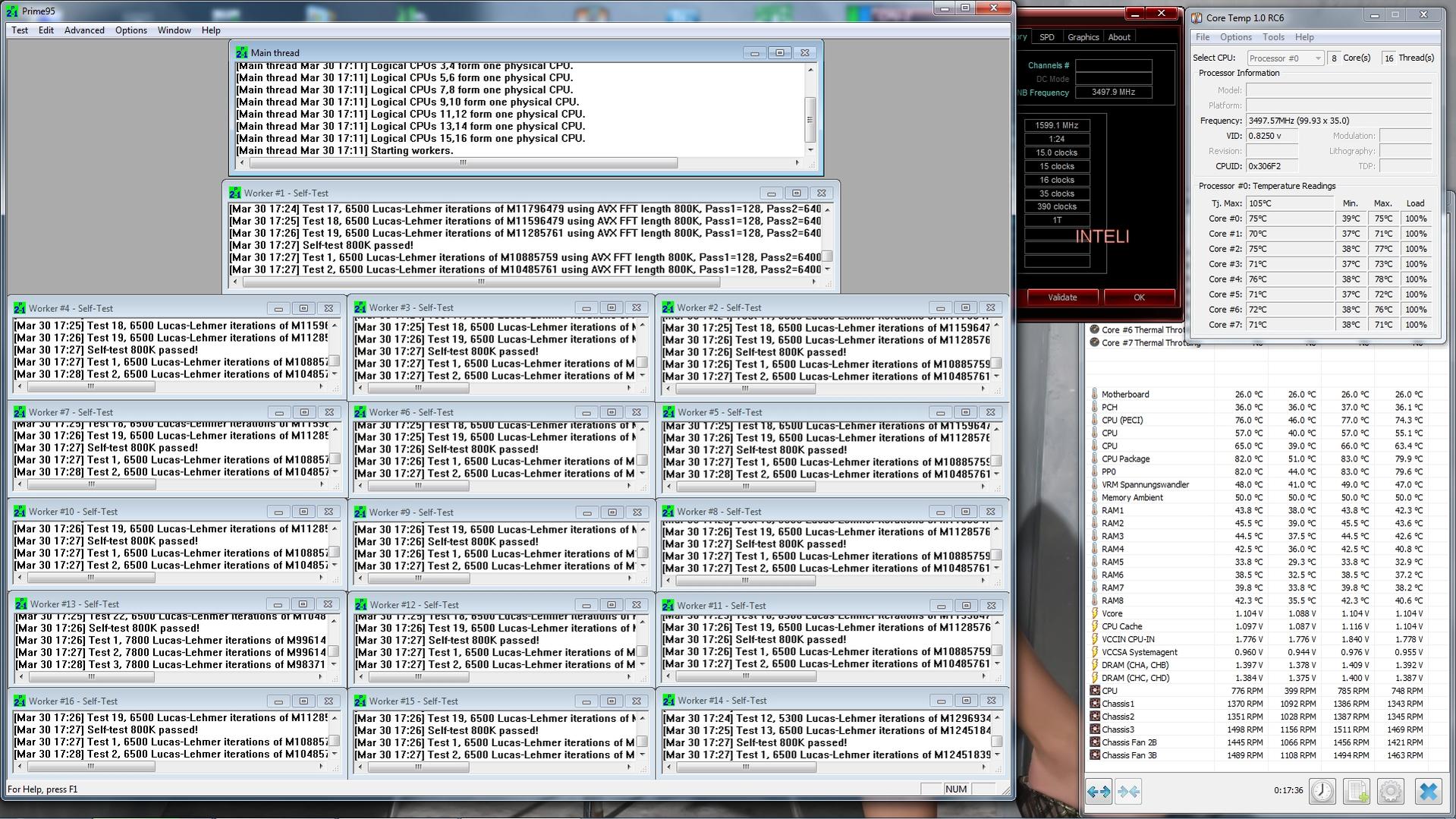Viewport: 1456px width, 819px height.
Task: Open the Options menu in Core Temp
Action: click(1235, 37)
